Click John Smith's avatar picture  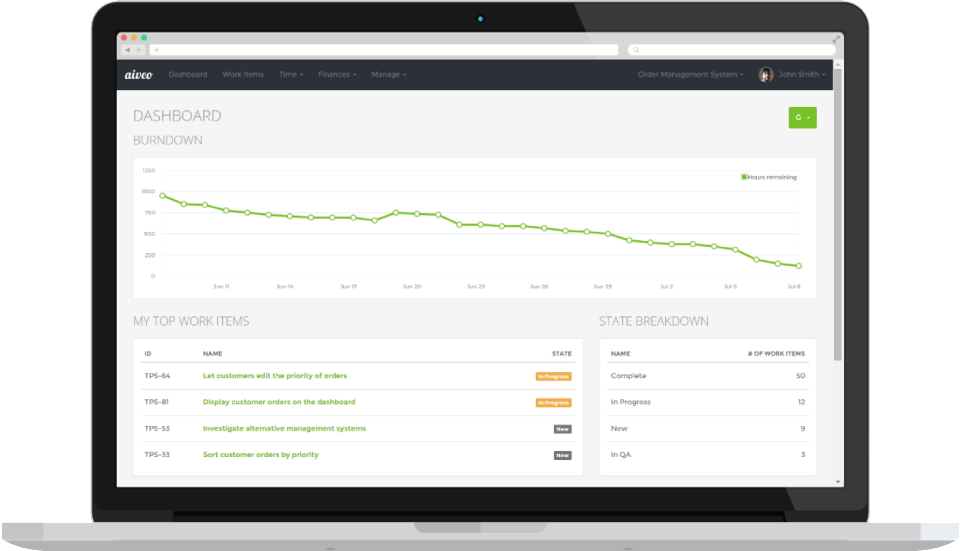click(765, 75)
